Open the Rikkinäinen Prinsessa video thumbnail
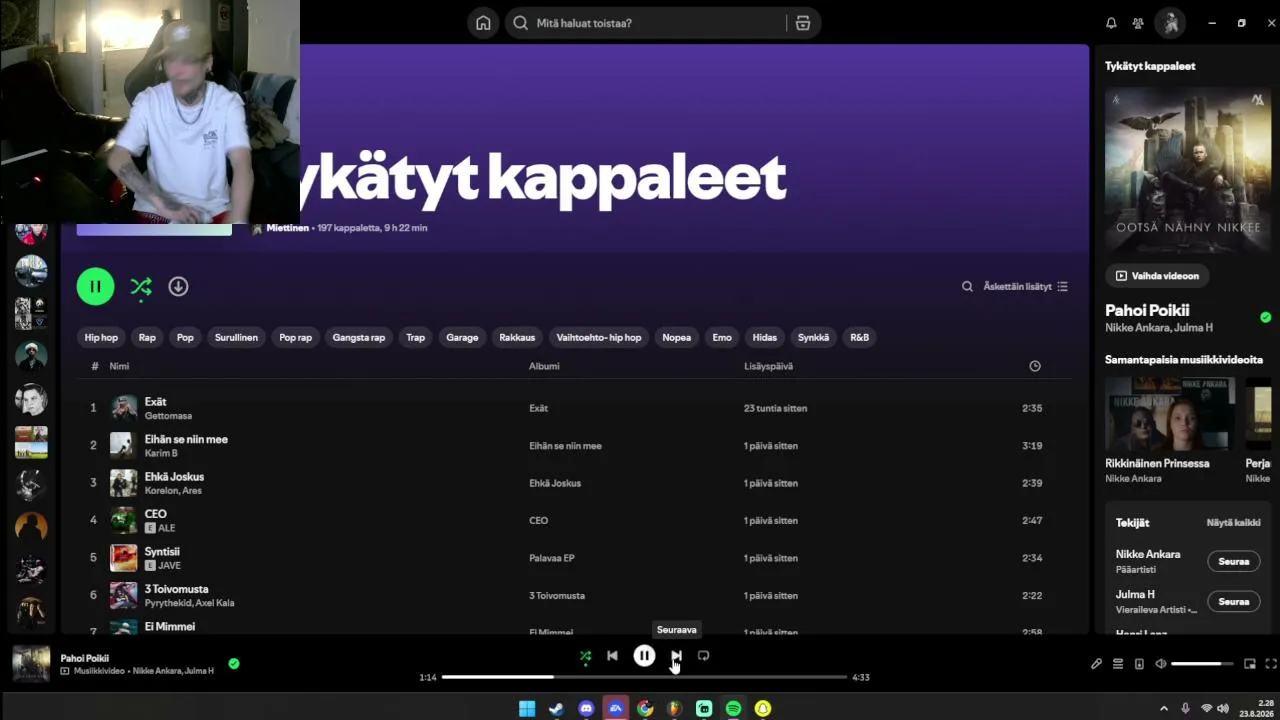Image resolution: width=1280 pixels, height=720 pixels. pos(1170,414)
